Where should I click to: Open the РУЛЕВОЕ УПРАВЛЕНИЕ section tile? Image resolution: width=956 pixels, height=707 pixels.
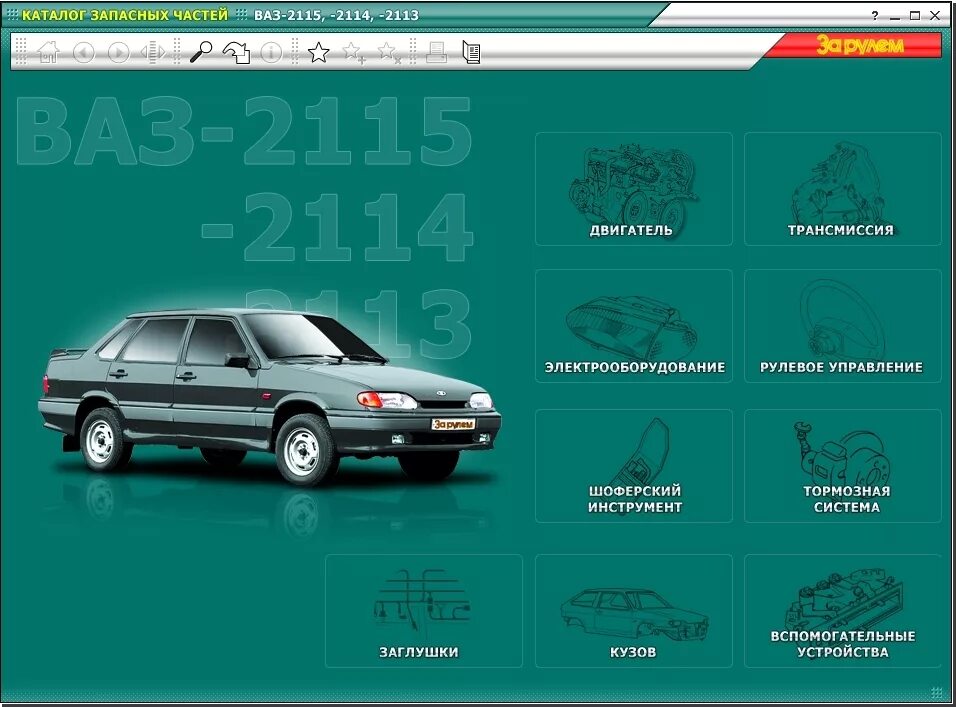(x=843, y=326)
